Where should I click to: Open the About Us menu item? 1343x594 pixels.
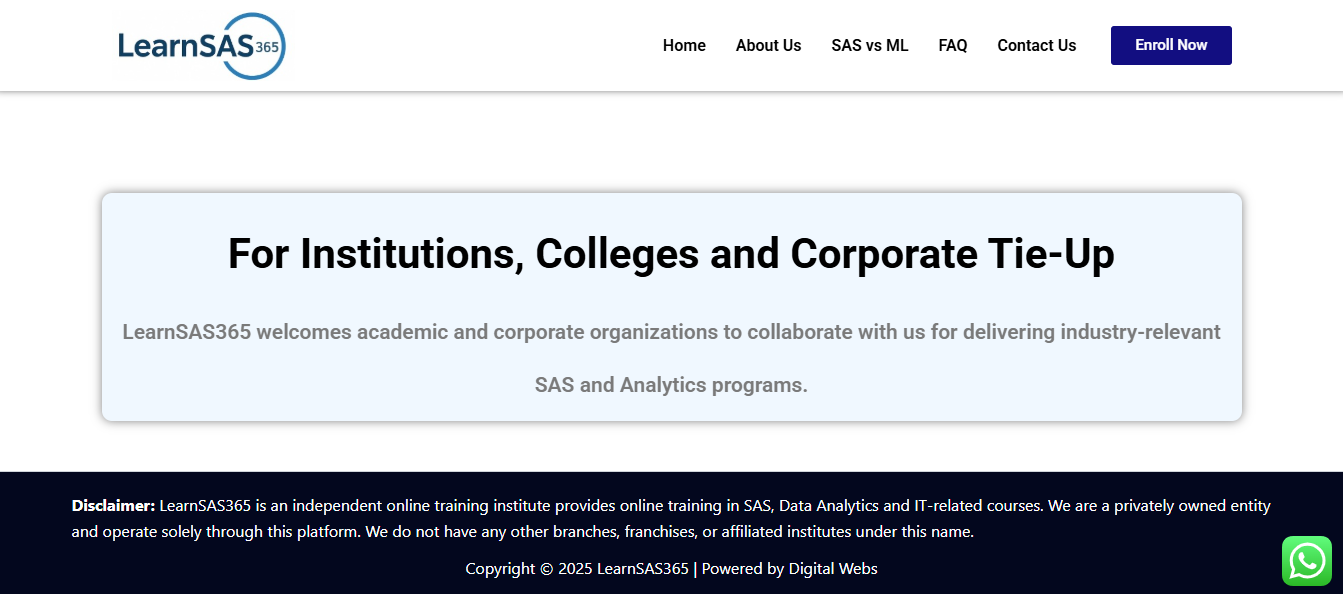(768, 46)
